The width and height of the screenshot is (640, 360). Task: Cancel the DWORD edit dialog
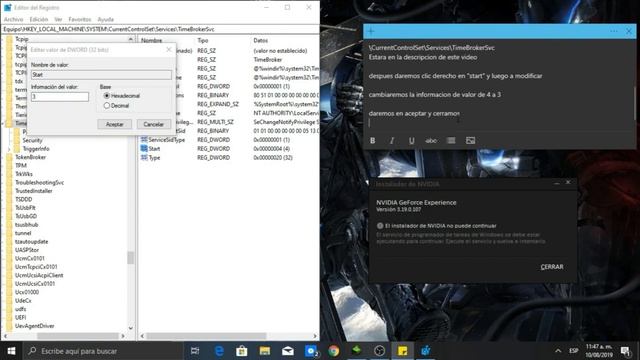(153, 124)
